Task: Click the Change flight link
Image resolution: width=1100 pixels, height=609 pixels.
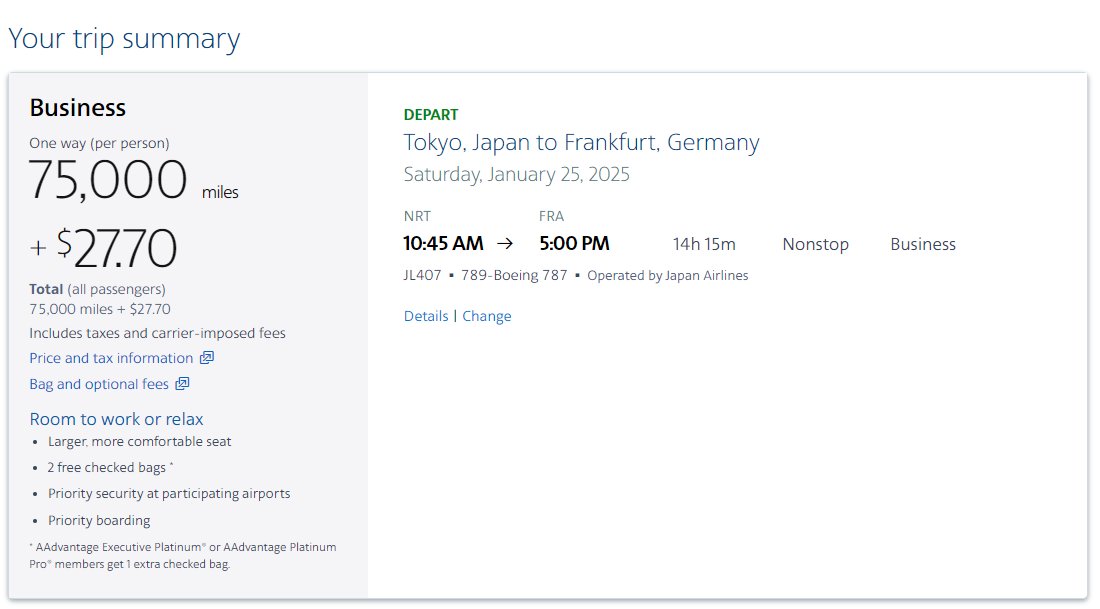Action: pyautogui.click(x=487, y=316)
